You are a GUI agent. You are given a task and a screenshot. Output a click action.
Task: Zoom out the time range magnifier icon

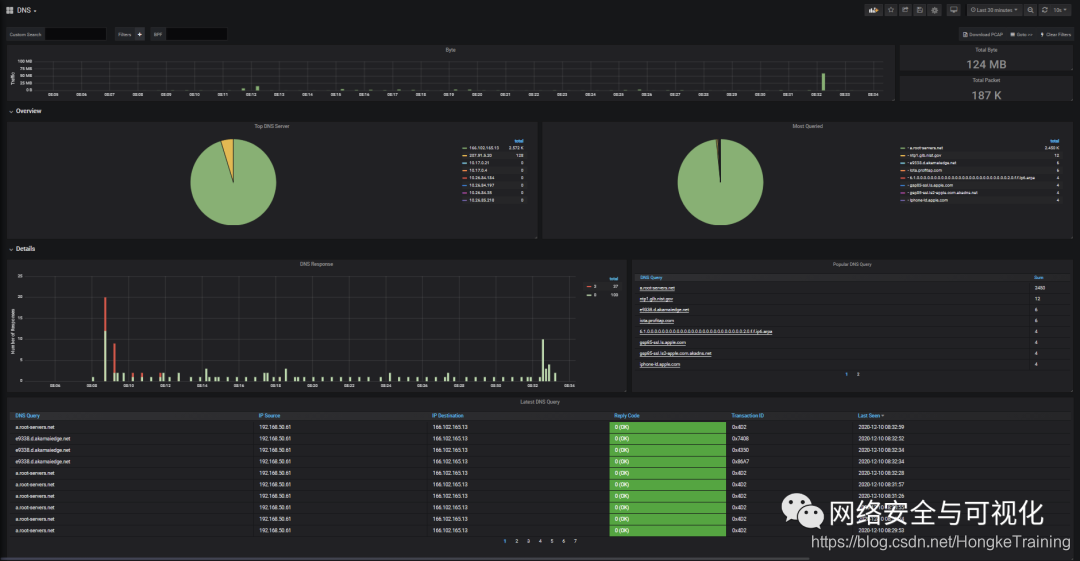pos(1030,10)
